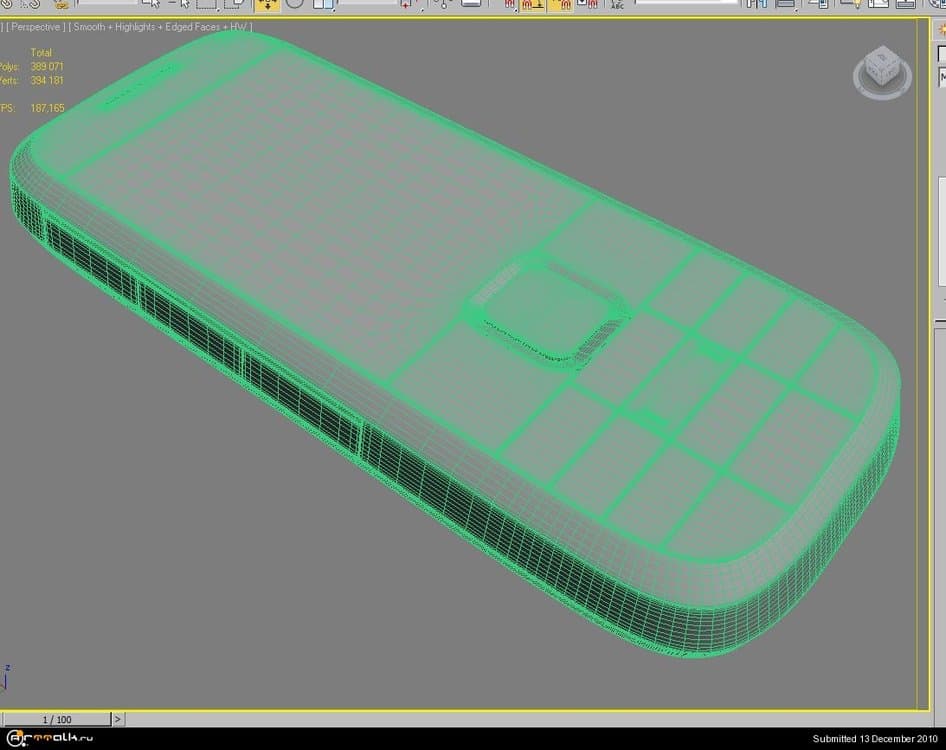Choose the Select and Rotate tool

tap(295, 4)
